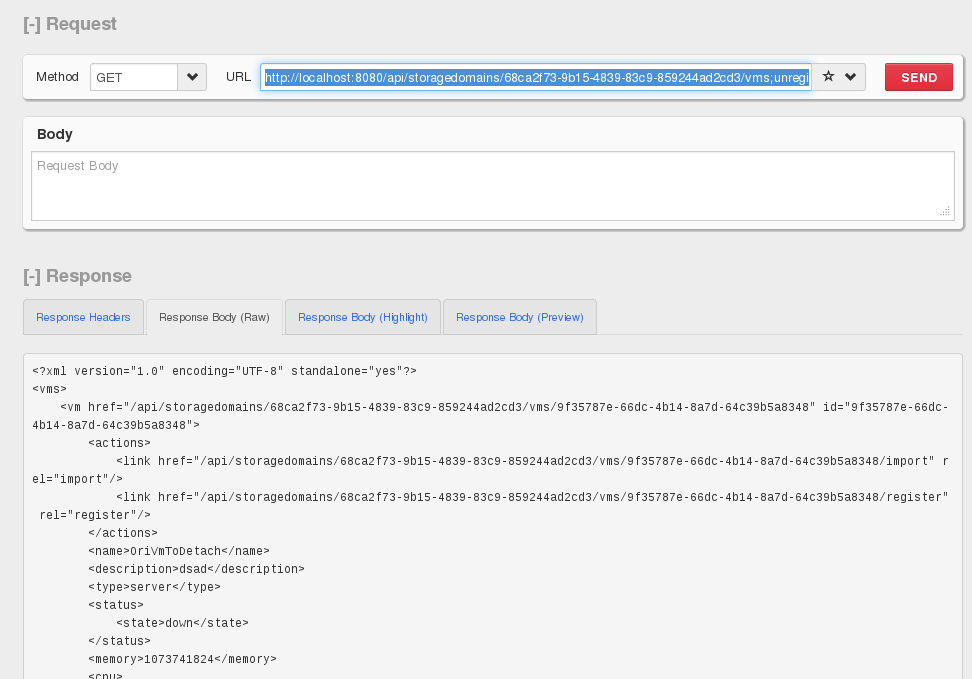Show the Response Body (Preview) tab
This screenshot has width=972, height=679.
point(520,317)
